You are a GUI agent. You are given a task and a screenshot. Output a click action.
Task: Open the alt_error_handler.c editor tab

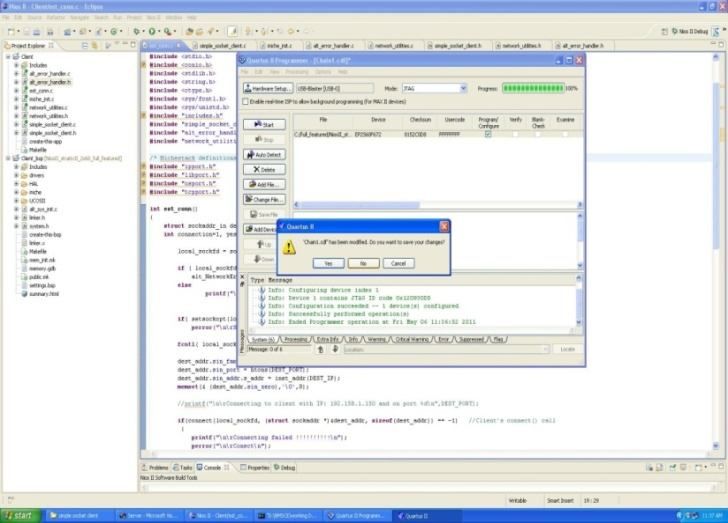click(331, 46)
